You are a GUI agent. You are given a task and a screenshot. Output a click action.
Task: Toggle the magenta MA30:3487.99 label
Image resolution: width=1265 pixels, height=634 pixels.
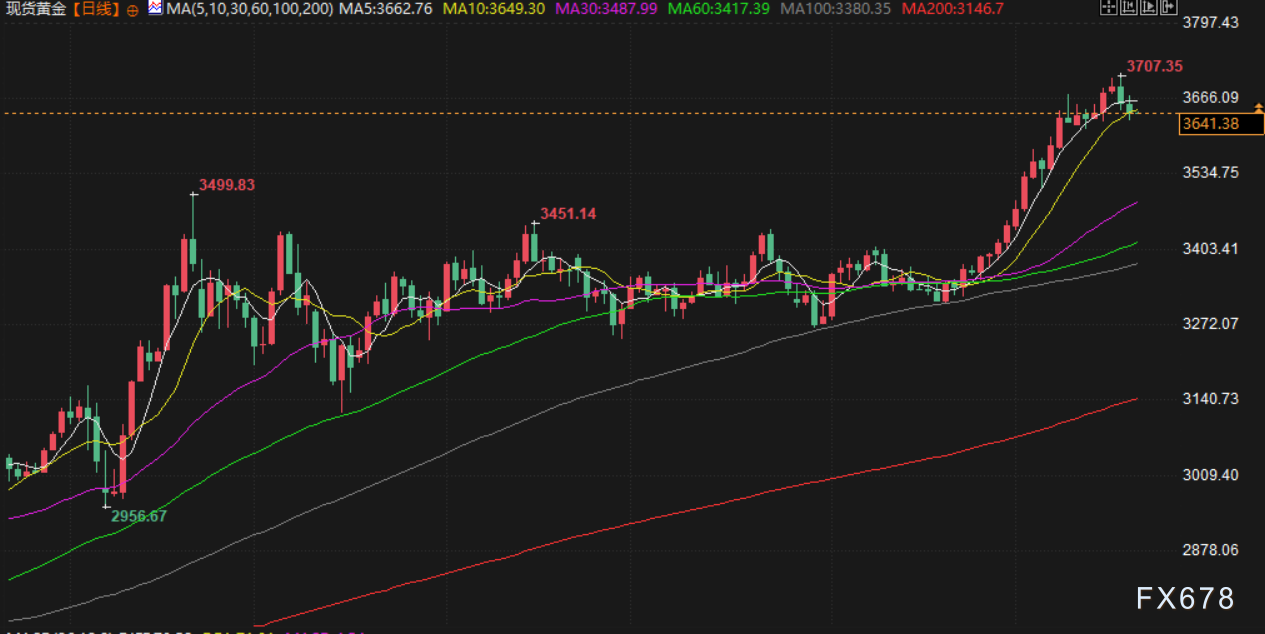click(605, 8)
